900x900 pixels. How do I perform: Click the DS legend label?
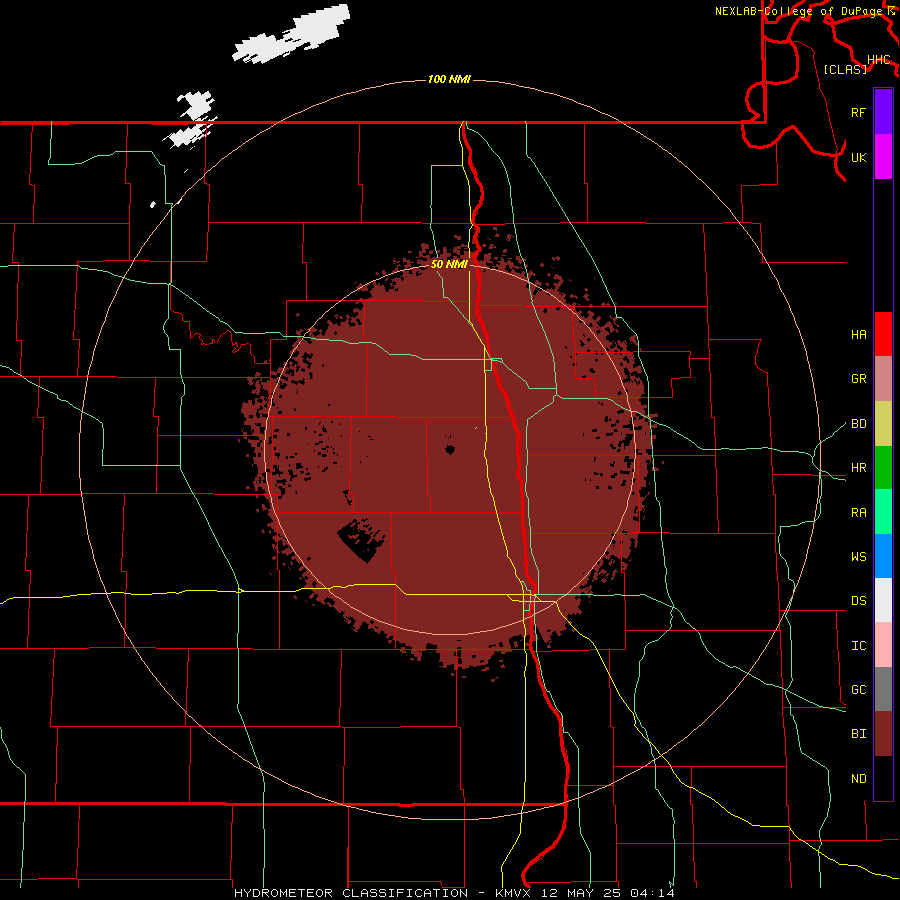coord(858,601)
